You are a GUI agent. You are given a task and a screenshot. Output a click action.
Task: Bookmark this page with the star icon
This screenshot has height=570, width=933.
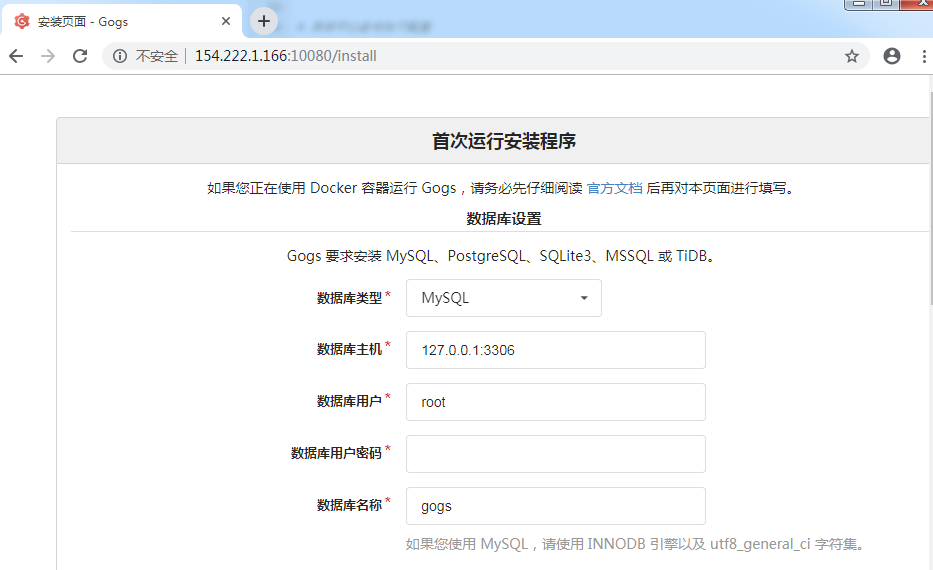(x=851, y=56)
